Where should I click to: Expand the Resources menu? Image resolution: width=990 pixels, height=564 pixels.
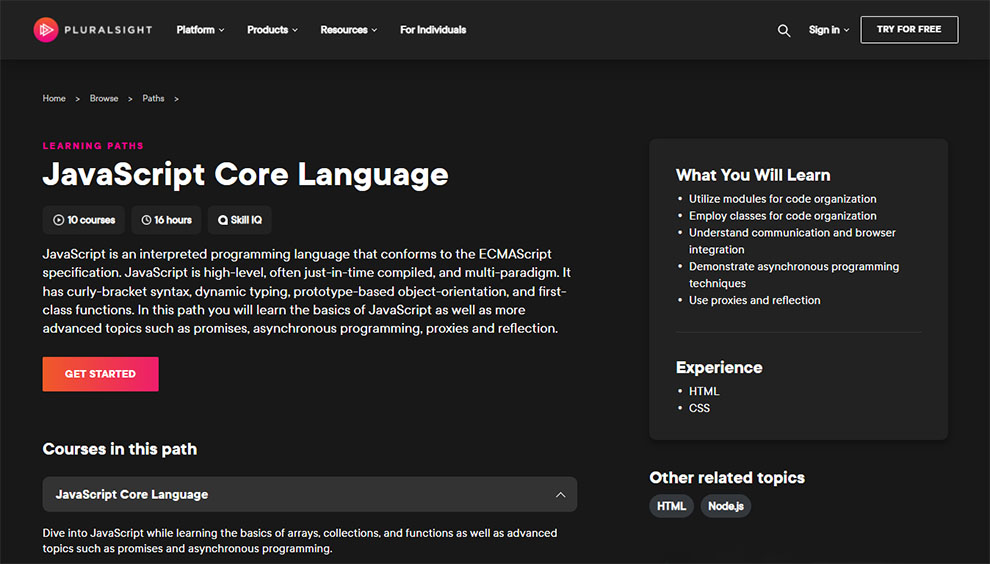349,30
